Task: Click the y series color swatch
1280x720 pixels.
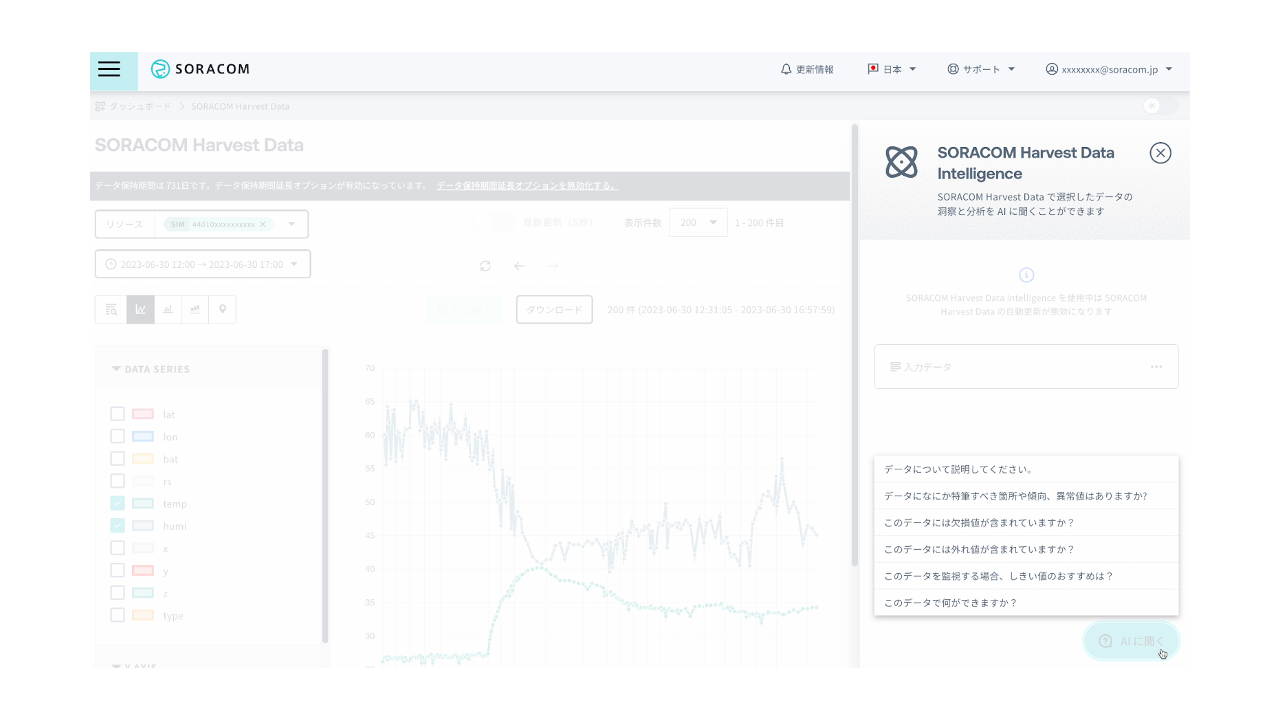Action: tap(143, 570)
